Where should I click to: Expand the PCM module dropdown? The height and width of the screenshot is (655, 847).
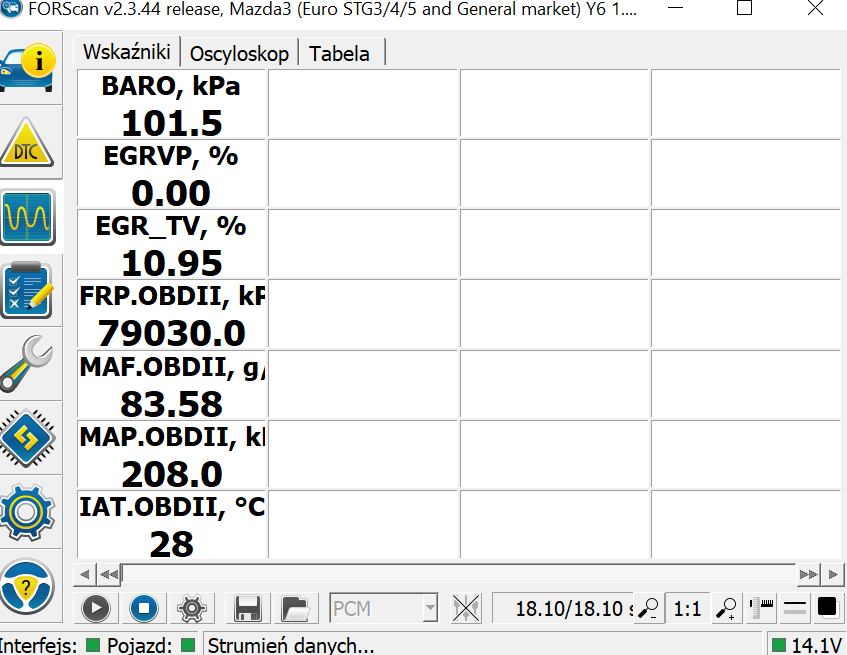point(429,608)
